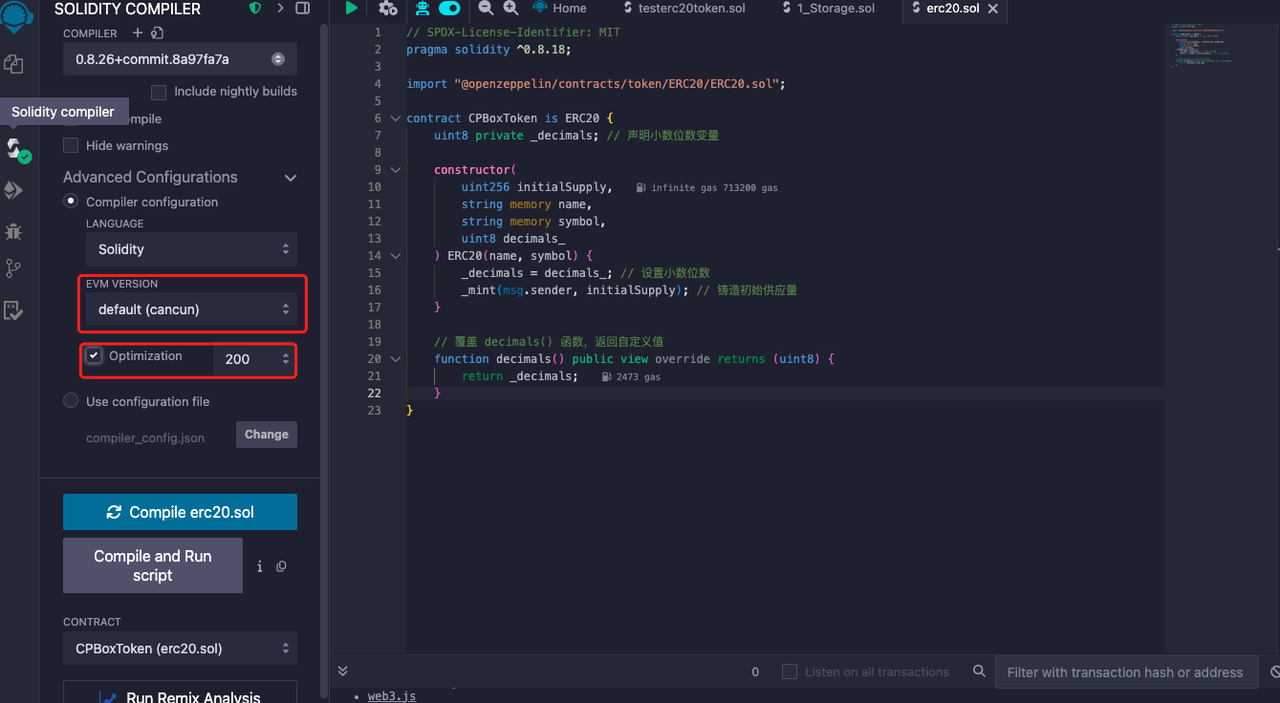1280x703 pixels.
Task: Select the erc20.sol tab
Action: tap(952, 8)
